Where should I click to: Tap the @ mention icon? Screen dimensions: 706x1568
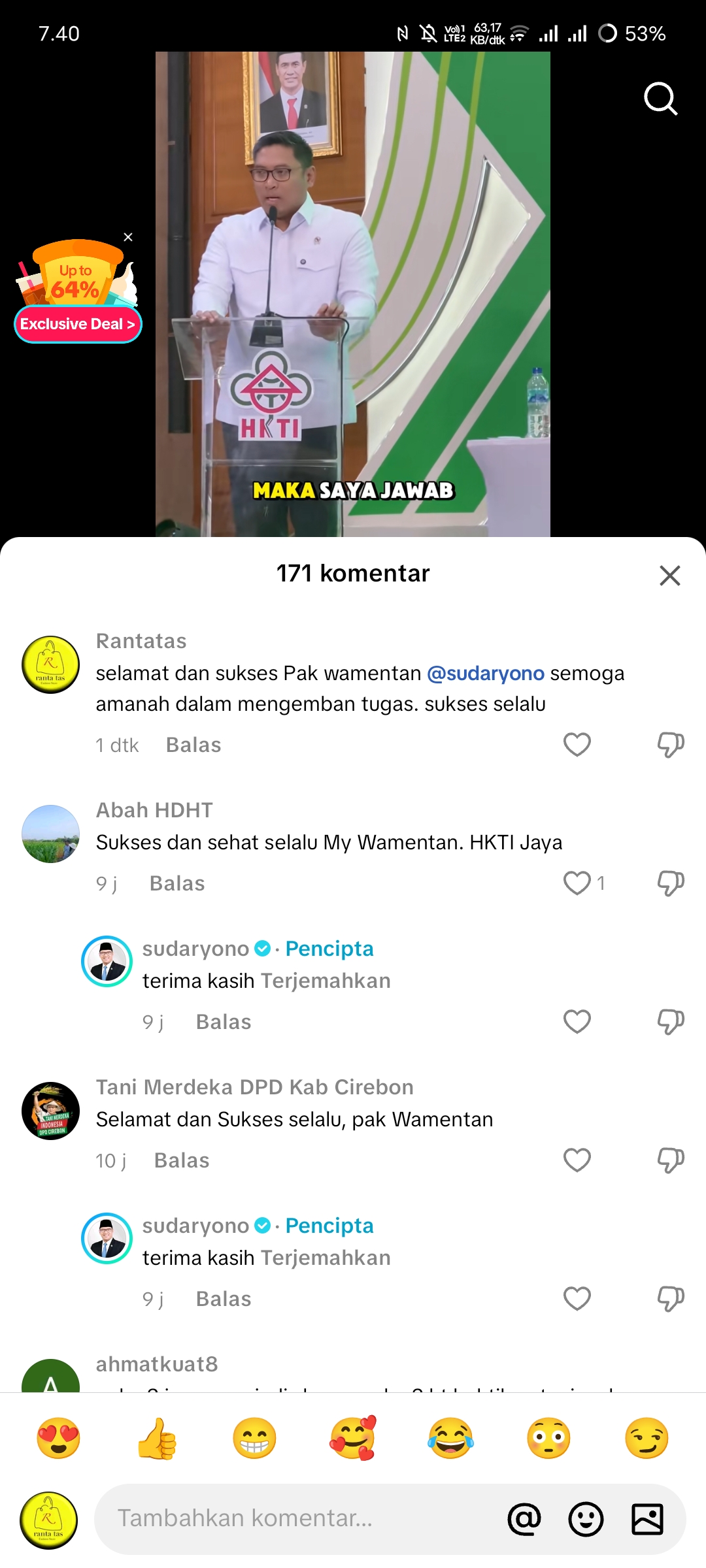coord(524,1519)
